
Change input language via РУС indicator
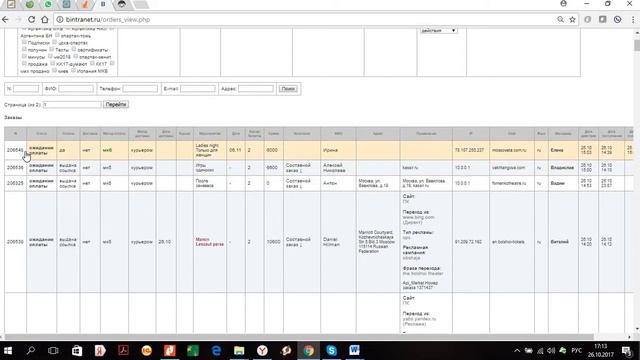pos(576,351)
